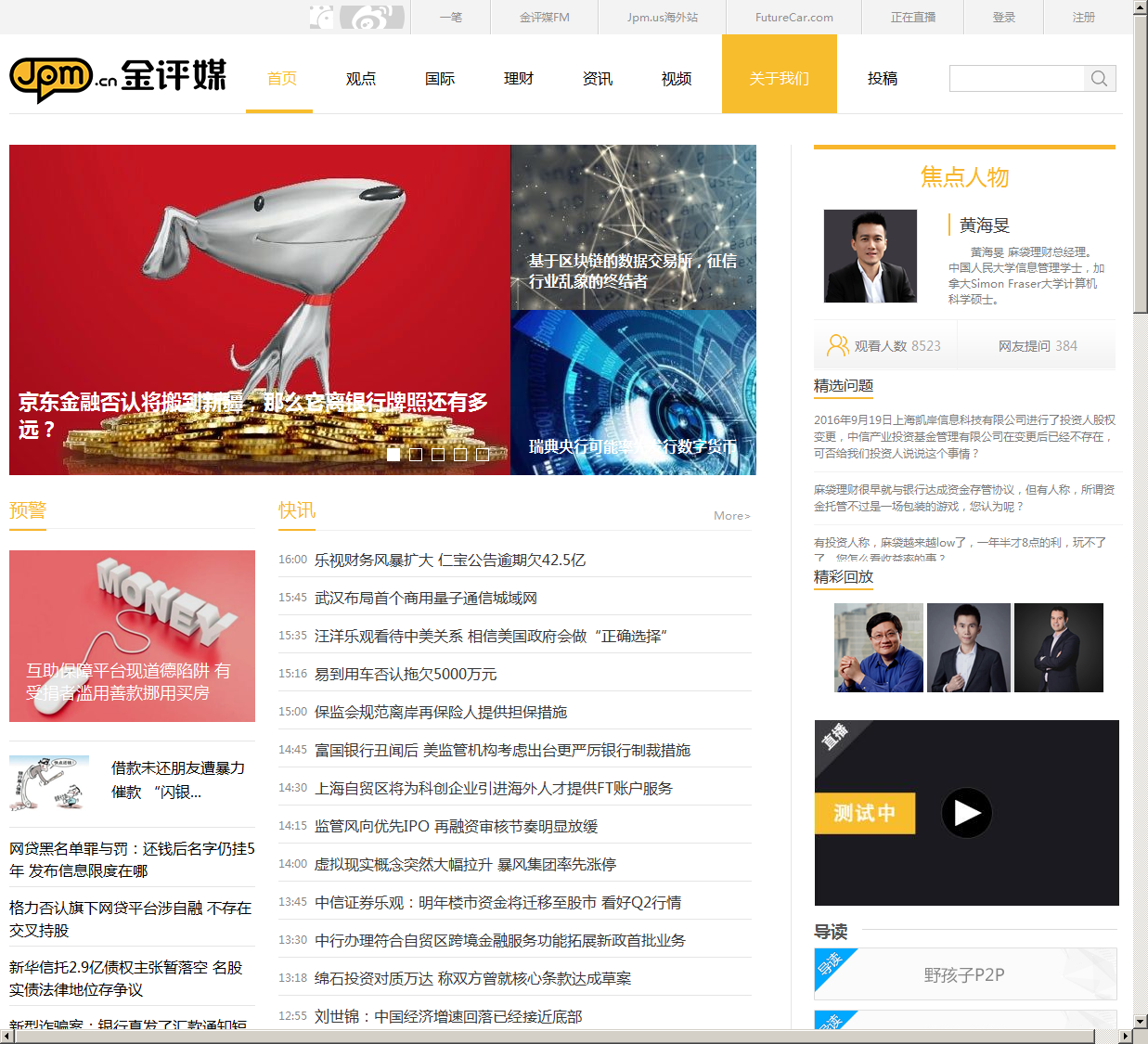Image resolution: width=1148 pixels, height=1044 pixels.
Task: Open 格力否认旗下网贷平台 article link
Action: pyautogui.click(x=131, y=919)
